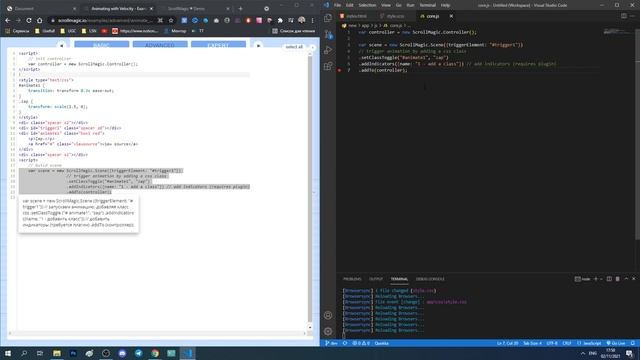Switch to the DEBUG CONSOLE panel tab

pos(430,279)
